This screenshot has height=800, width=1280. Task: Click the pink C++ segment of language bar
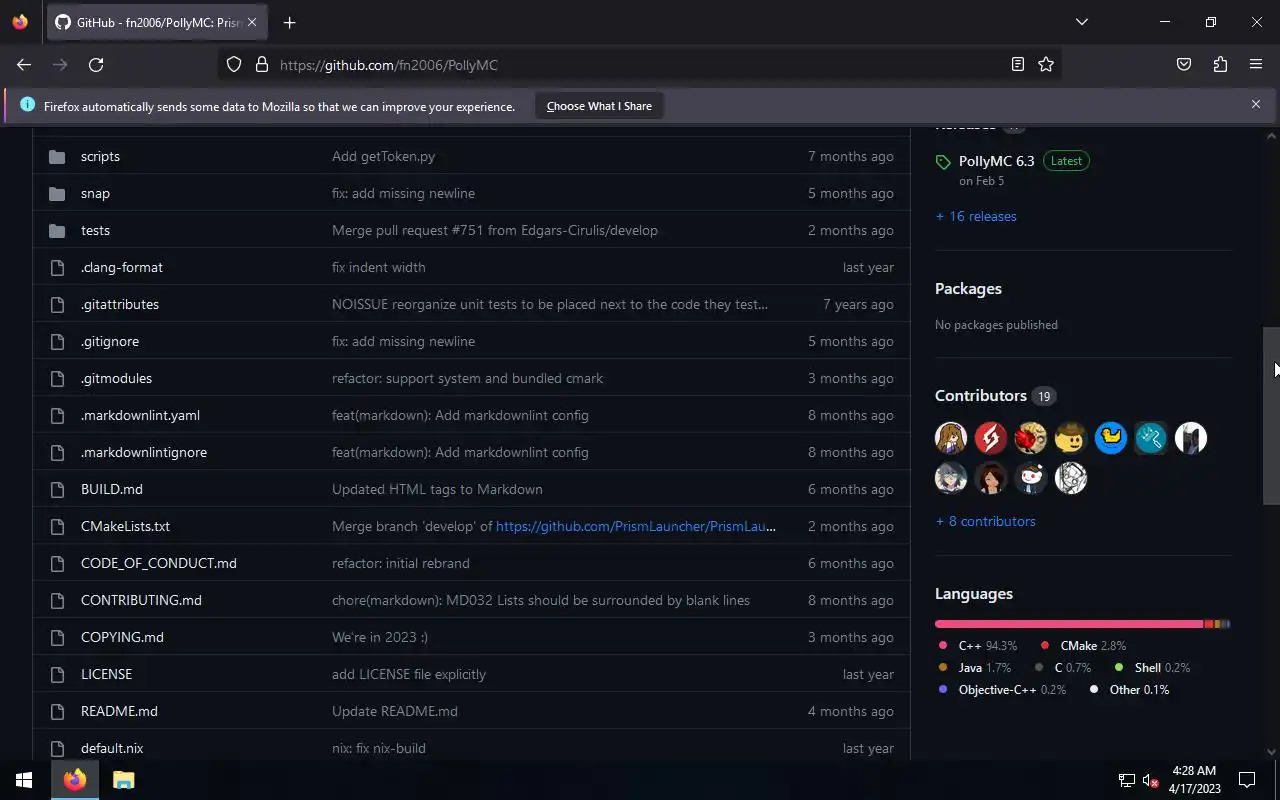1068,624
